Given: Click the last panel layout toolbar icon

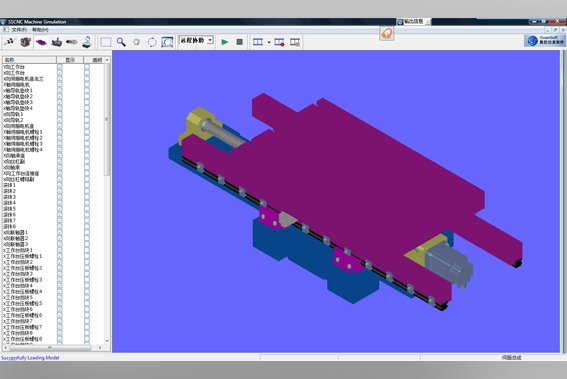Looking at the screenshot, I should [295, 42].
